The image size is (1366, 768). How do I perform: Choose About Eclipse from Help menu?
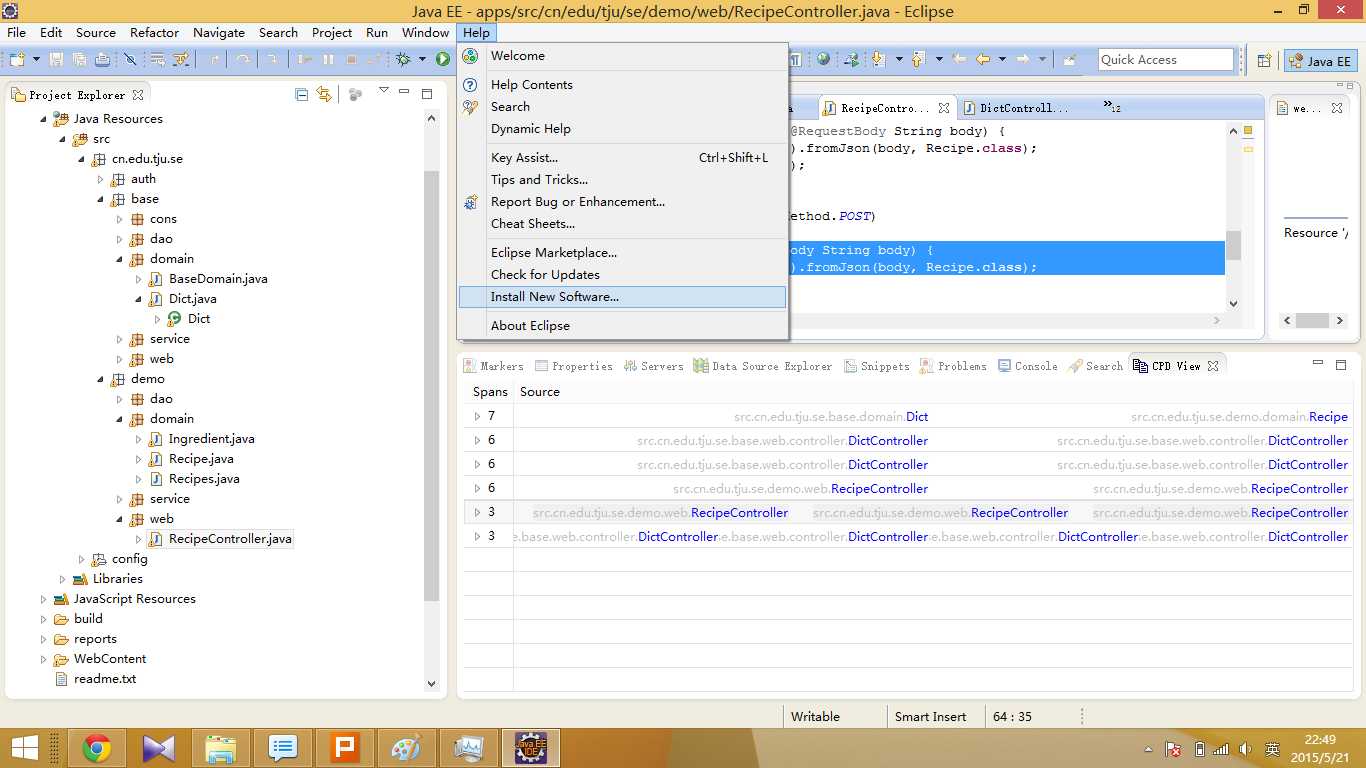(x=622, y=326)
